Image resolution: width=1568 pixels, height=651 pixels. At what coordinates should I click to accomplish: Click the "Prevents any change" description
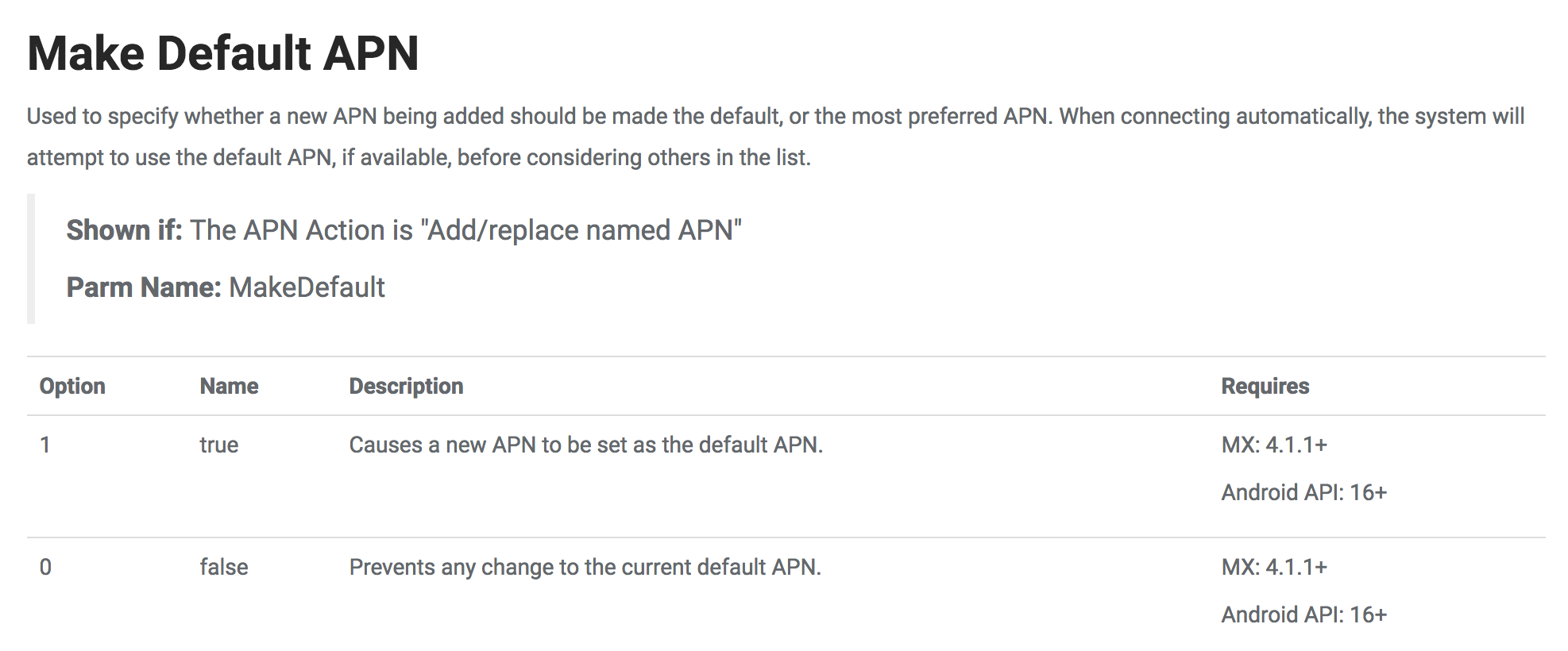click(585, 567)
